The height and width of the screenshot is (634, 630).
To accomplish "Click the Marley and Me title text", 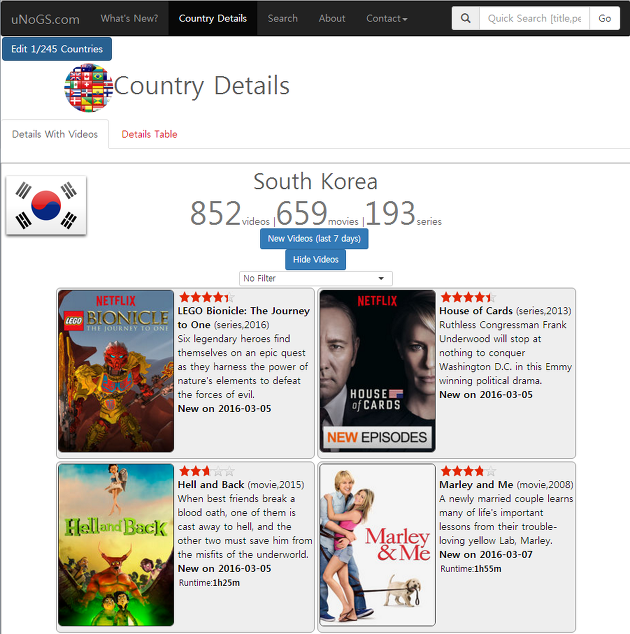I will 476,484.
